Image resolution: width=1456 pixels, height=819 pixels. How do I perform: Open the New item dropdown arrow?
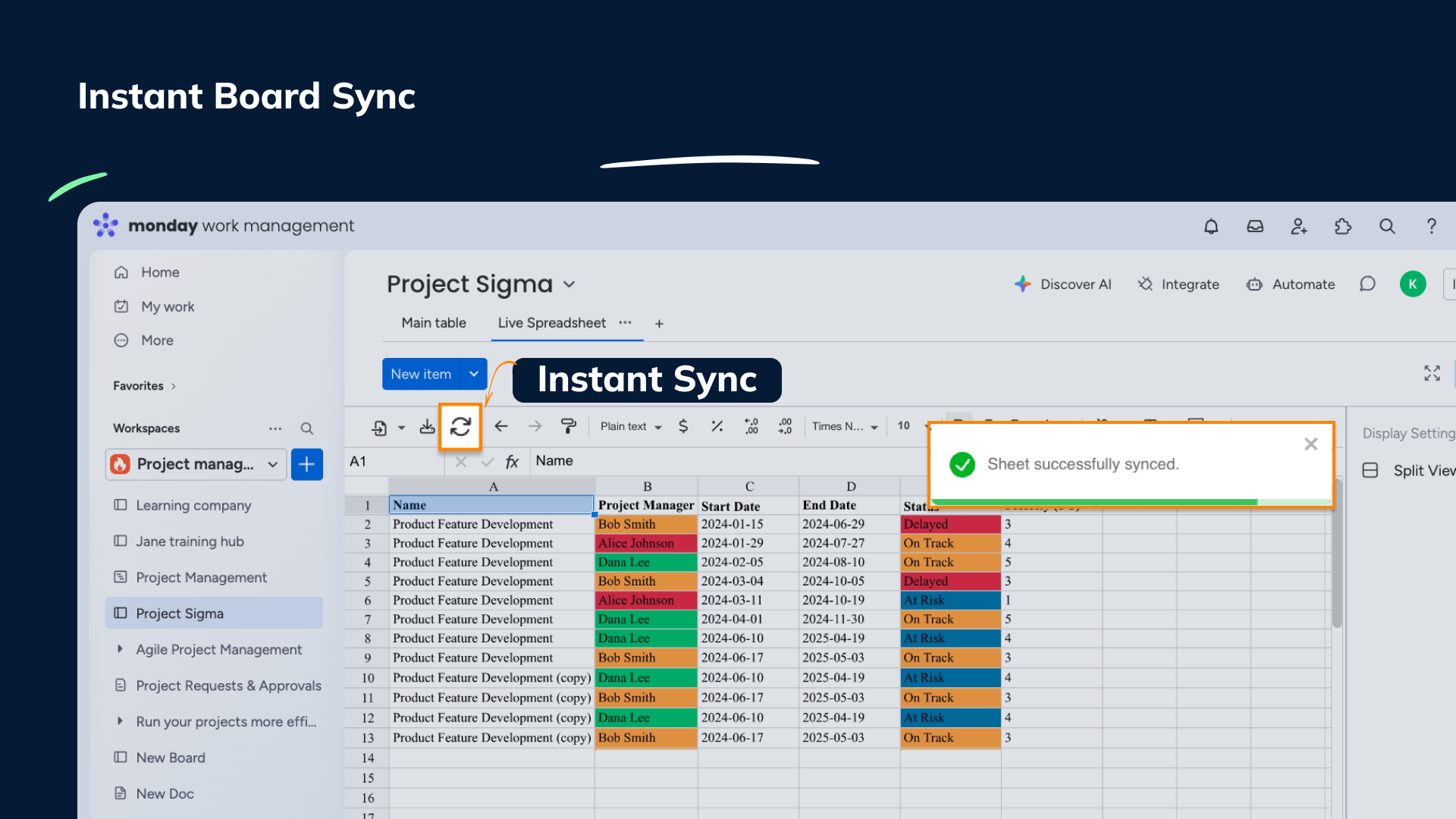(x=474, y=374)
